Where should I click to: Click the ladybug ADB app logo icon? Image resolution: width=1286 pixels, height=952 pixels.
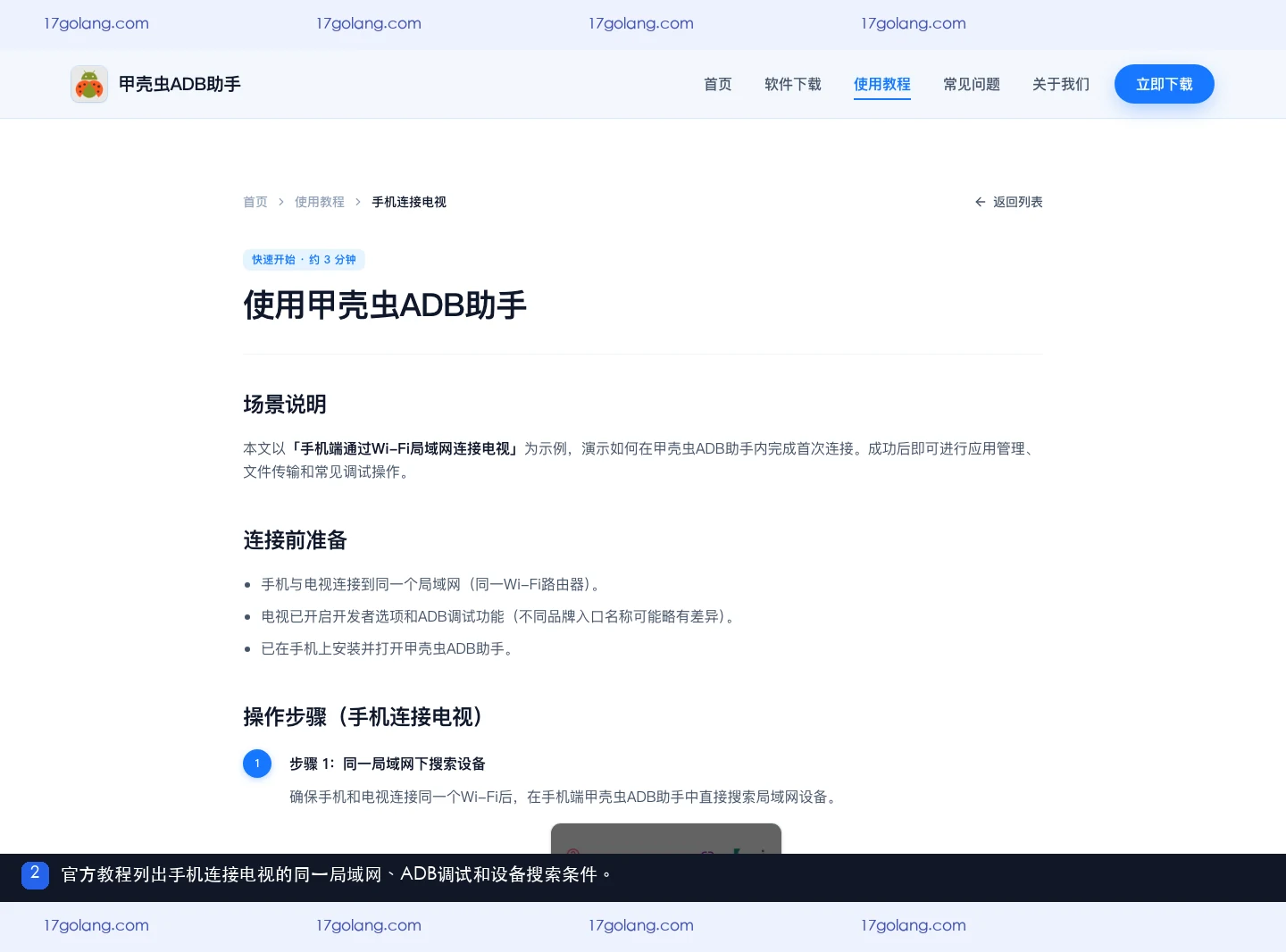[x=89, y=84]
